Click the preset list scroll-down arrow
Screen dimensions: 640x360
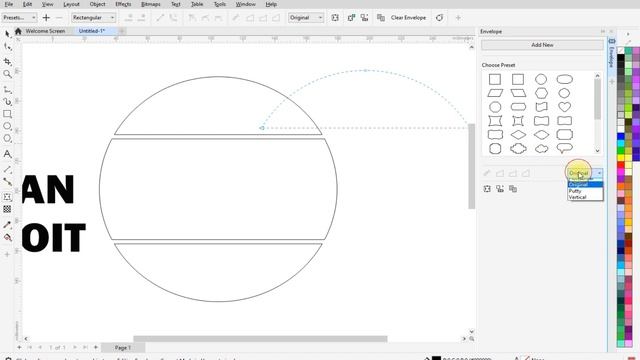click(x=598, y=151)
